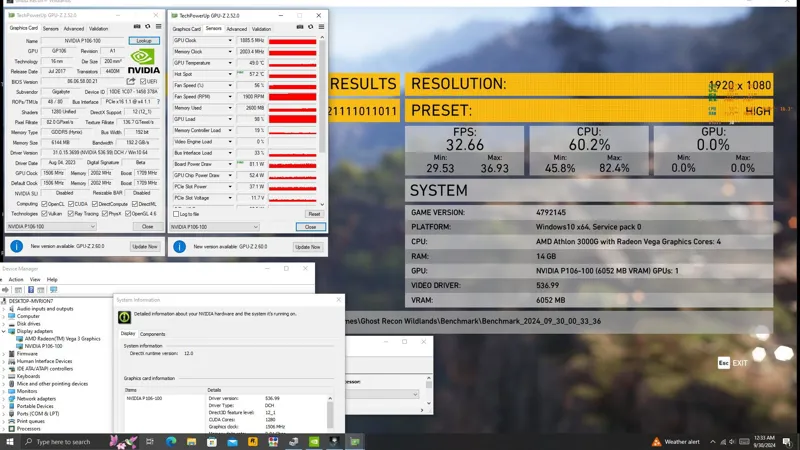
Task: Open Components tab in System Information
Action: pos(152,334)
